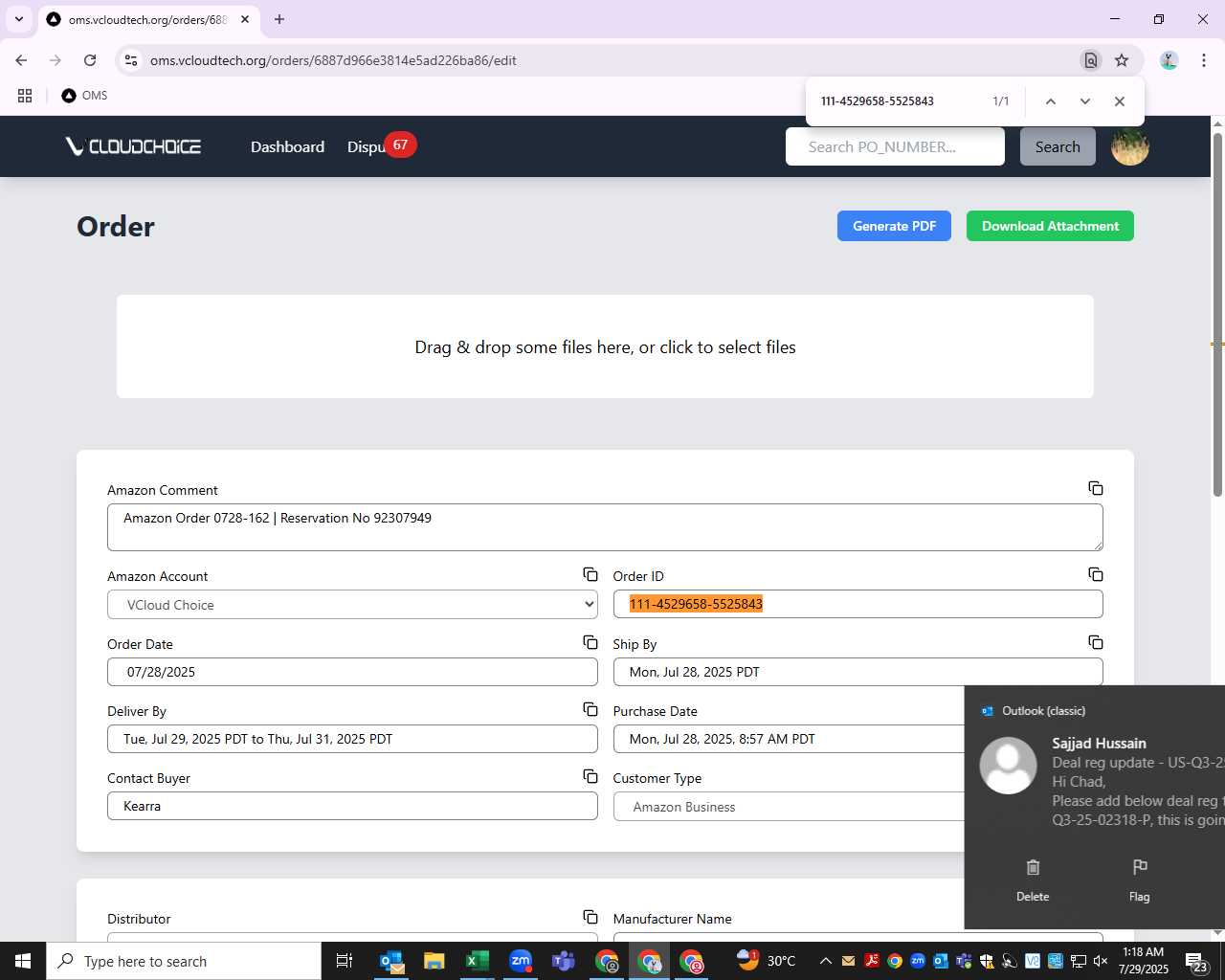Click Generate PDF
The height and width of the screenshot is (980, 1225).
point(894,226)
